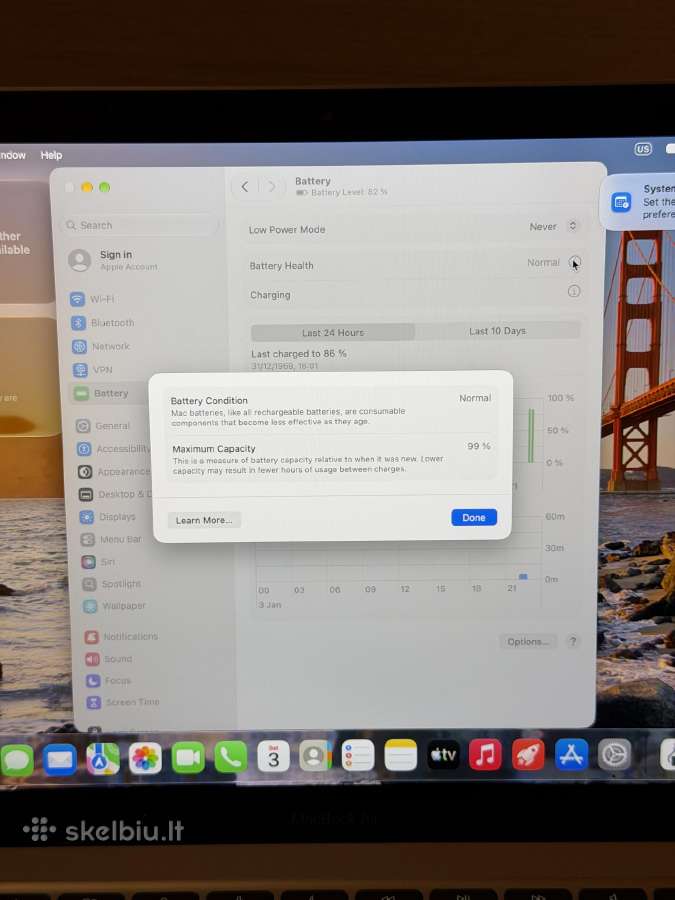This screenshot has width=675, height=900.
Task: Click the System notification banner
Action: 638,202
